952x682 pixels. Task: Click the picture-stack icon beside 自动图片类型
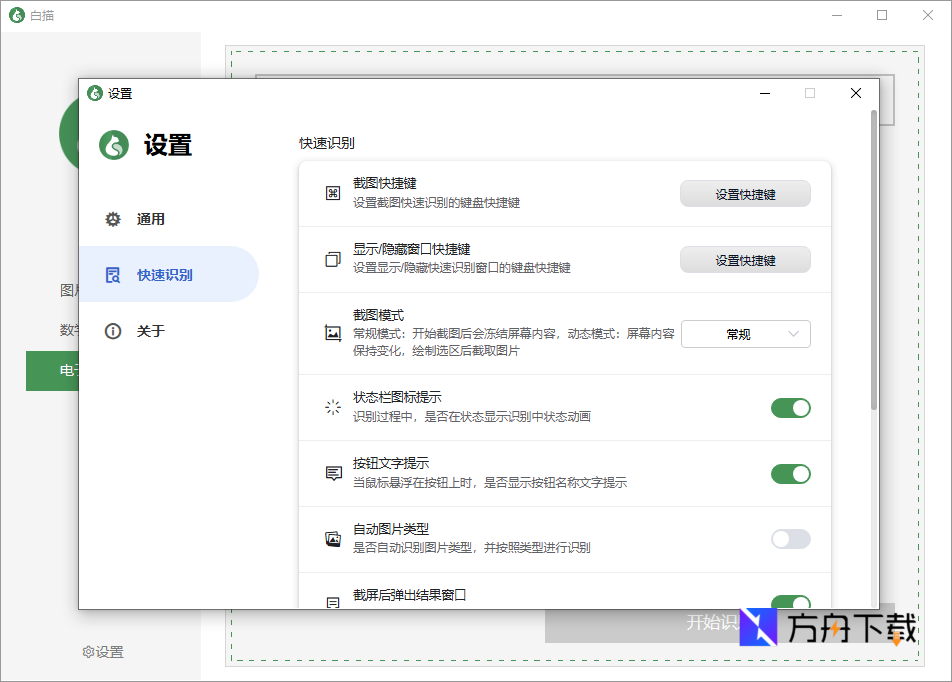point(333,539)
